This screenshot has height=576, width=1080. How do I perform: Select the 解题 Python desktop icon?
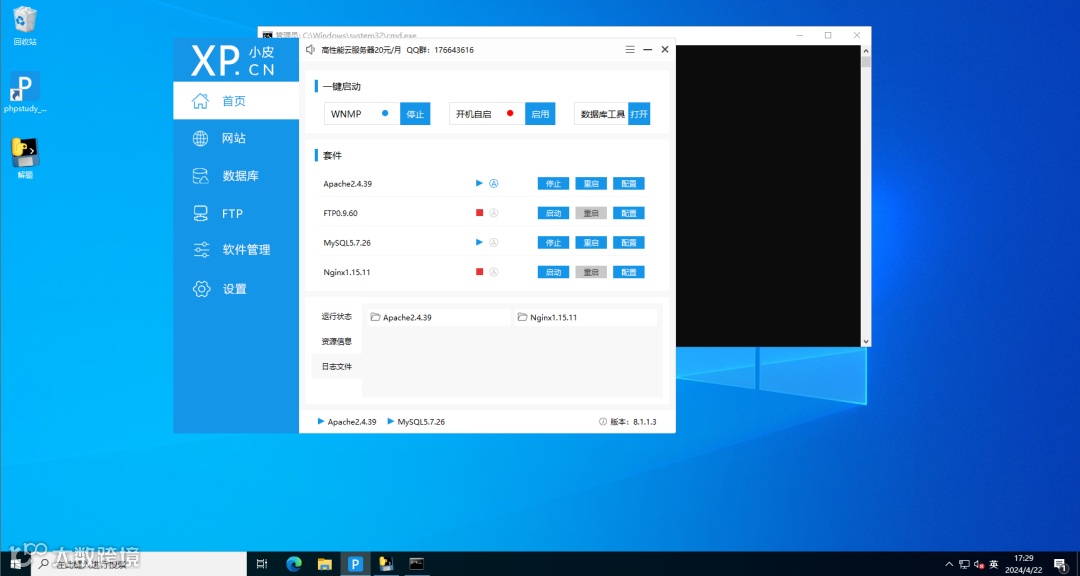click(x=25, y=158)
